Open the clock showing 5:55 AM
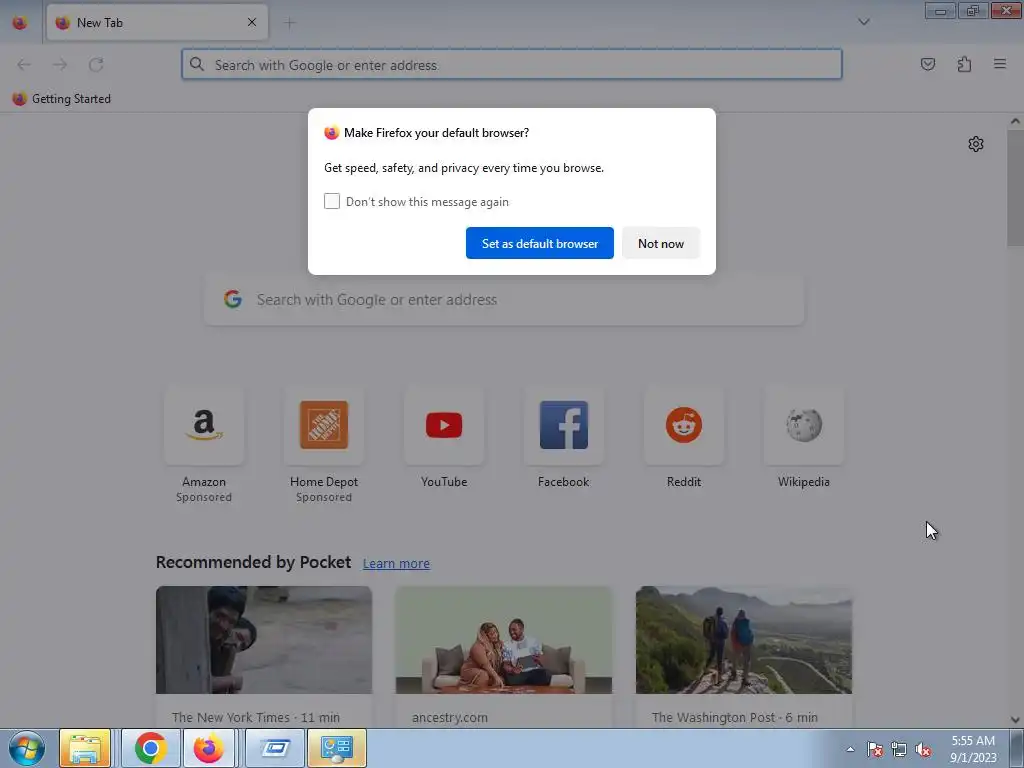The height and width of the screenshot is (768, 1024). pyautogui.click(x=973, y=749)
